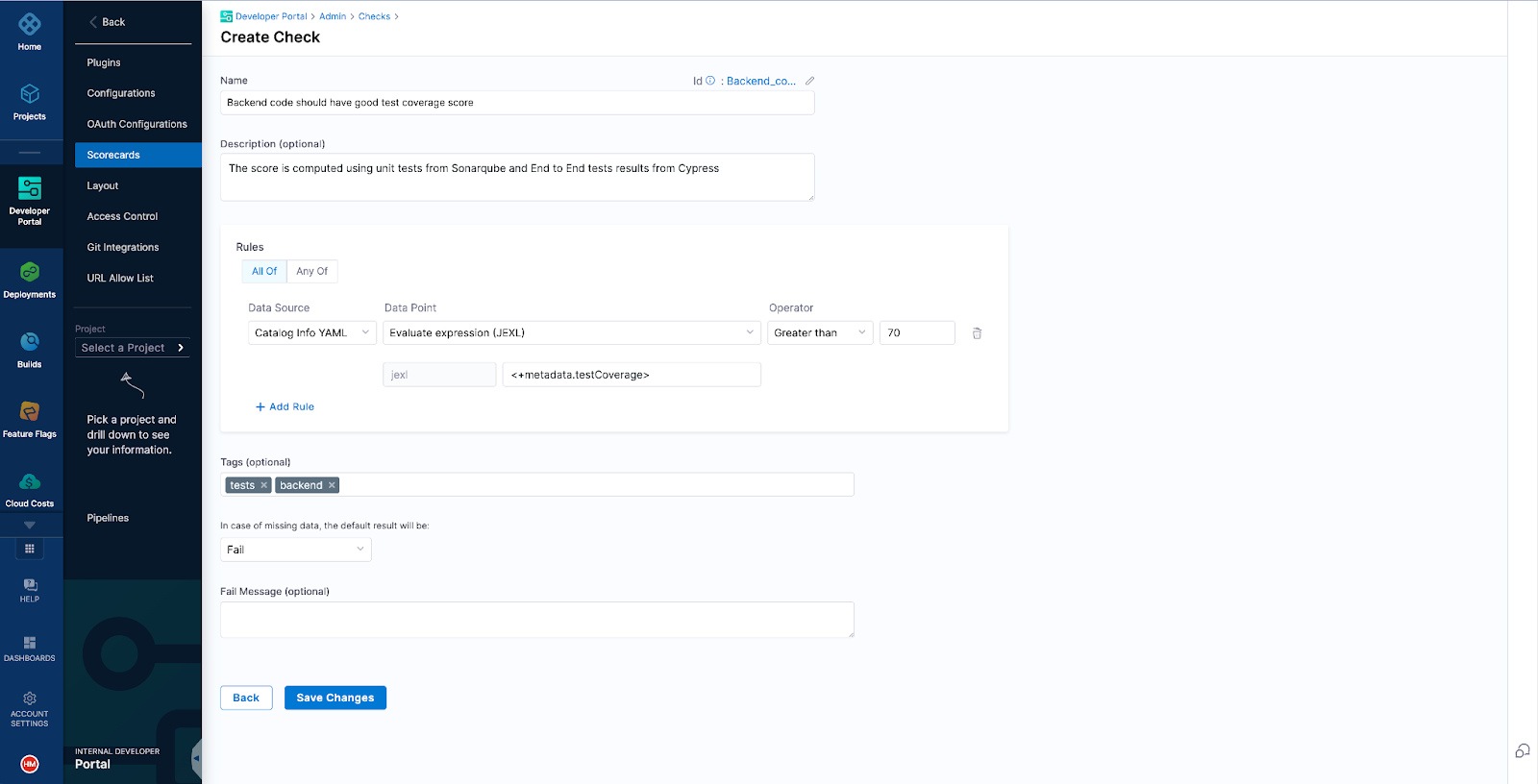
Task: Remove the backend tag
Action: tap(332, 485)
